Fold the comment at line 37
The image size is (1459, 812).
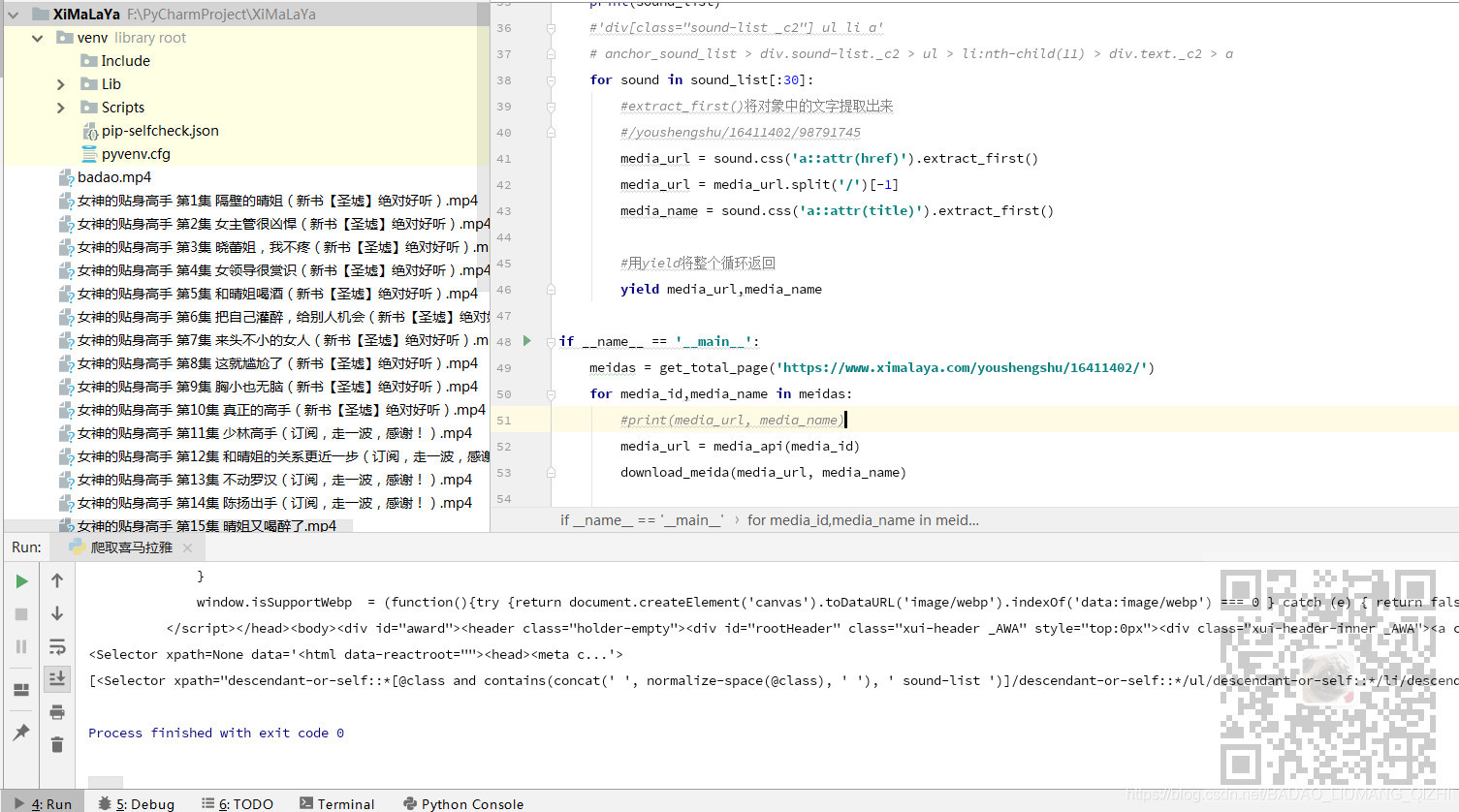[551, 54]
